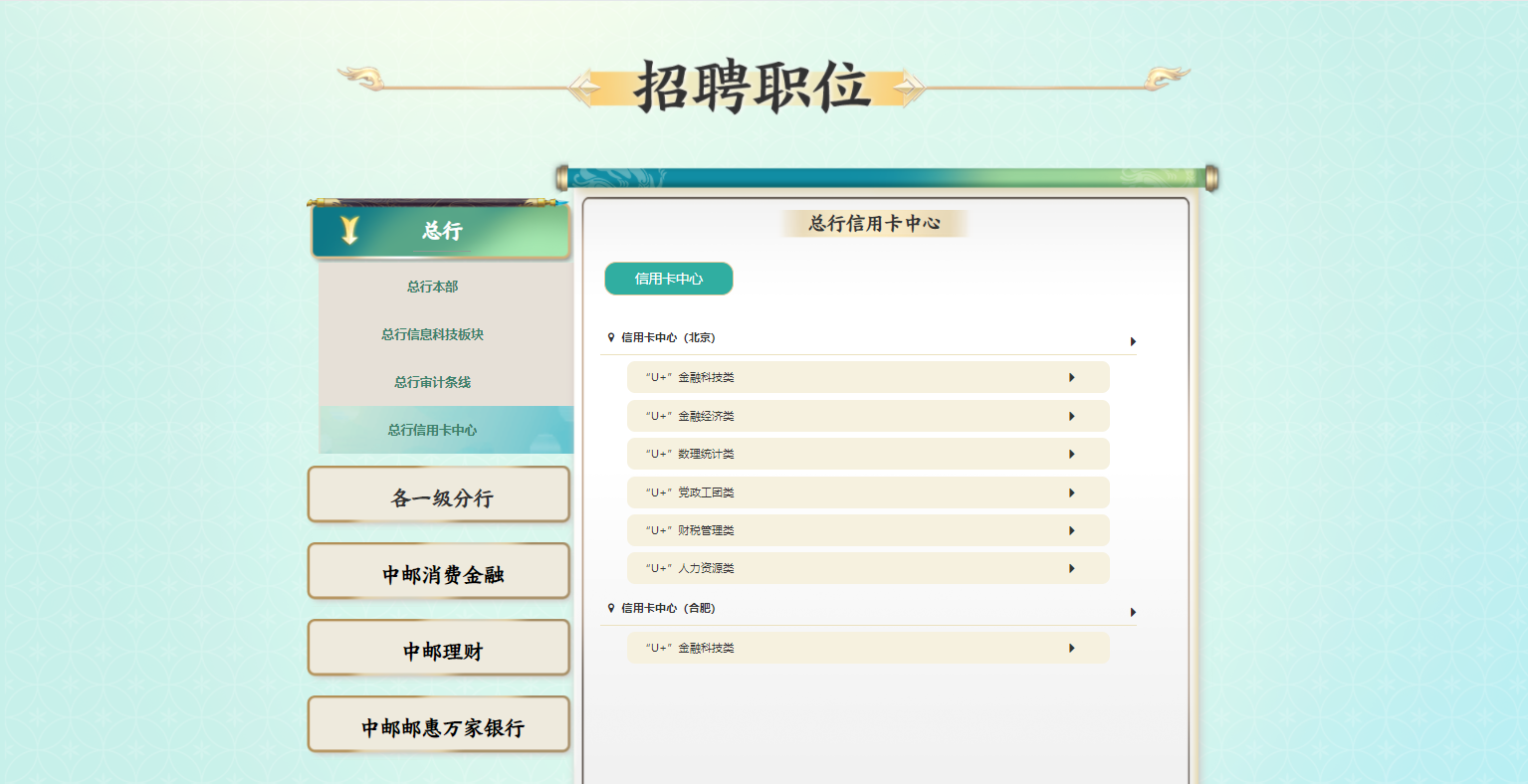Open “U+”金融经济类 position label
The width and height of the screenshot is (1528, 784).
coord(690,416)
